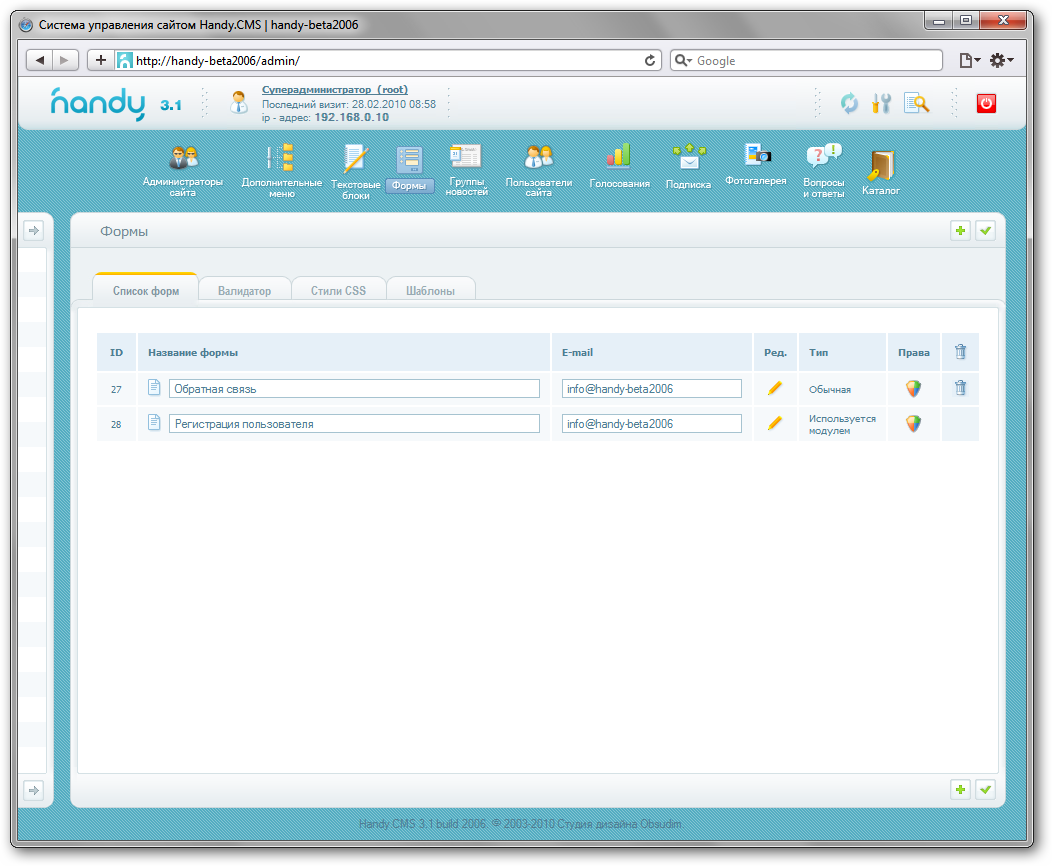Click the bottom green checkmark save button
1052x866 pixels.
[986, 790]
